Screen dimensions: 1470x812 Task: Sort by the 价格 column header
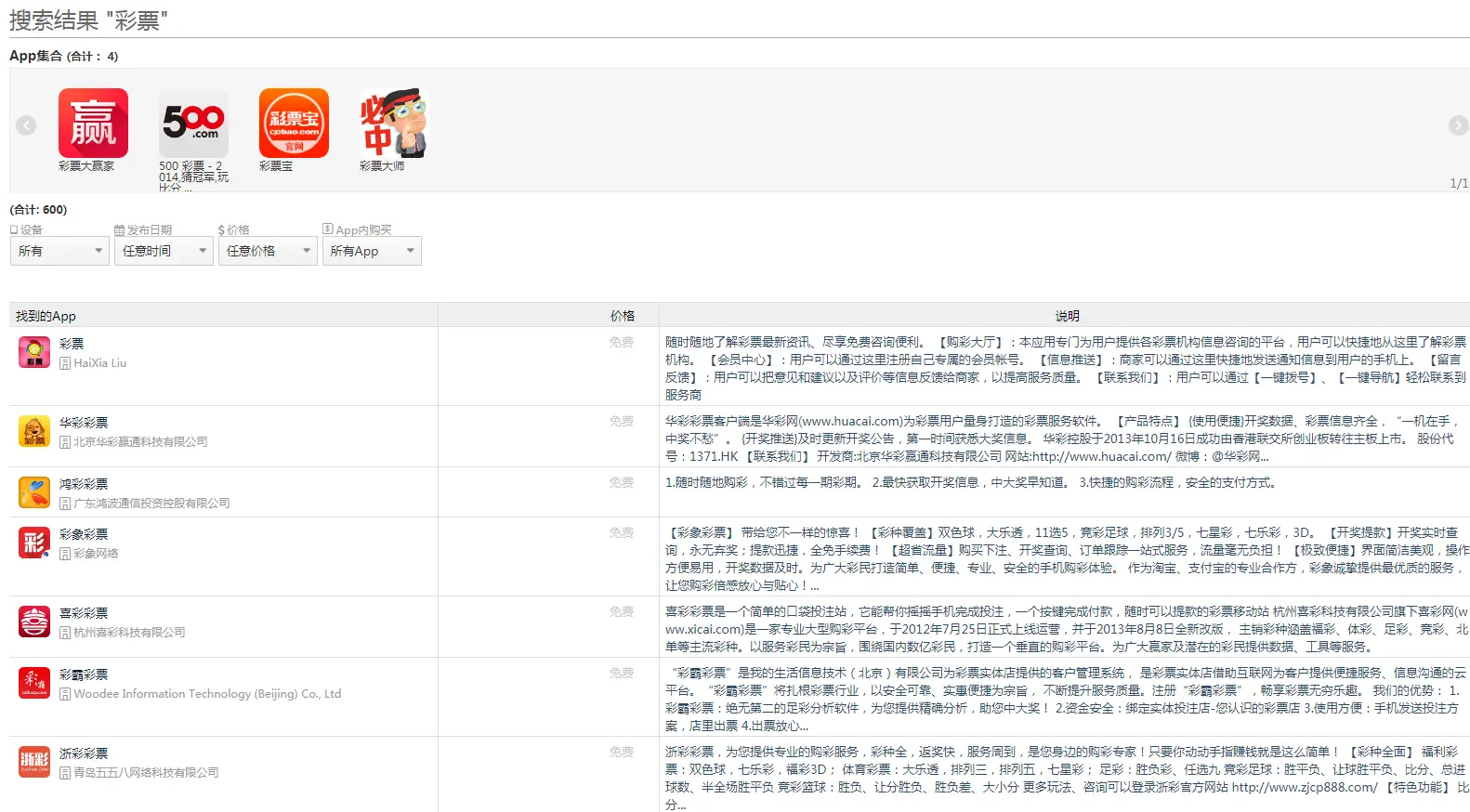[x=548, y=316]
